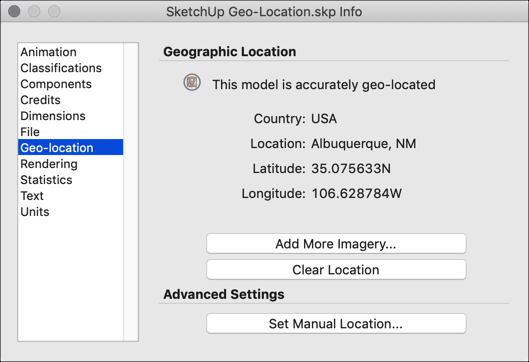Click the longitude value 106.628784W
The width and height of the screenshot is (529, 362).
[x=357, y=193]
